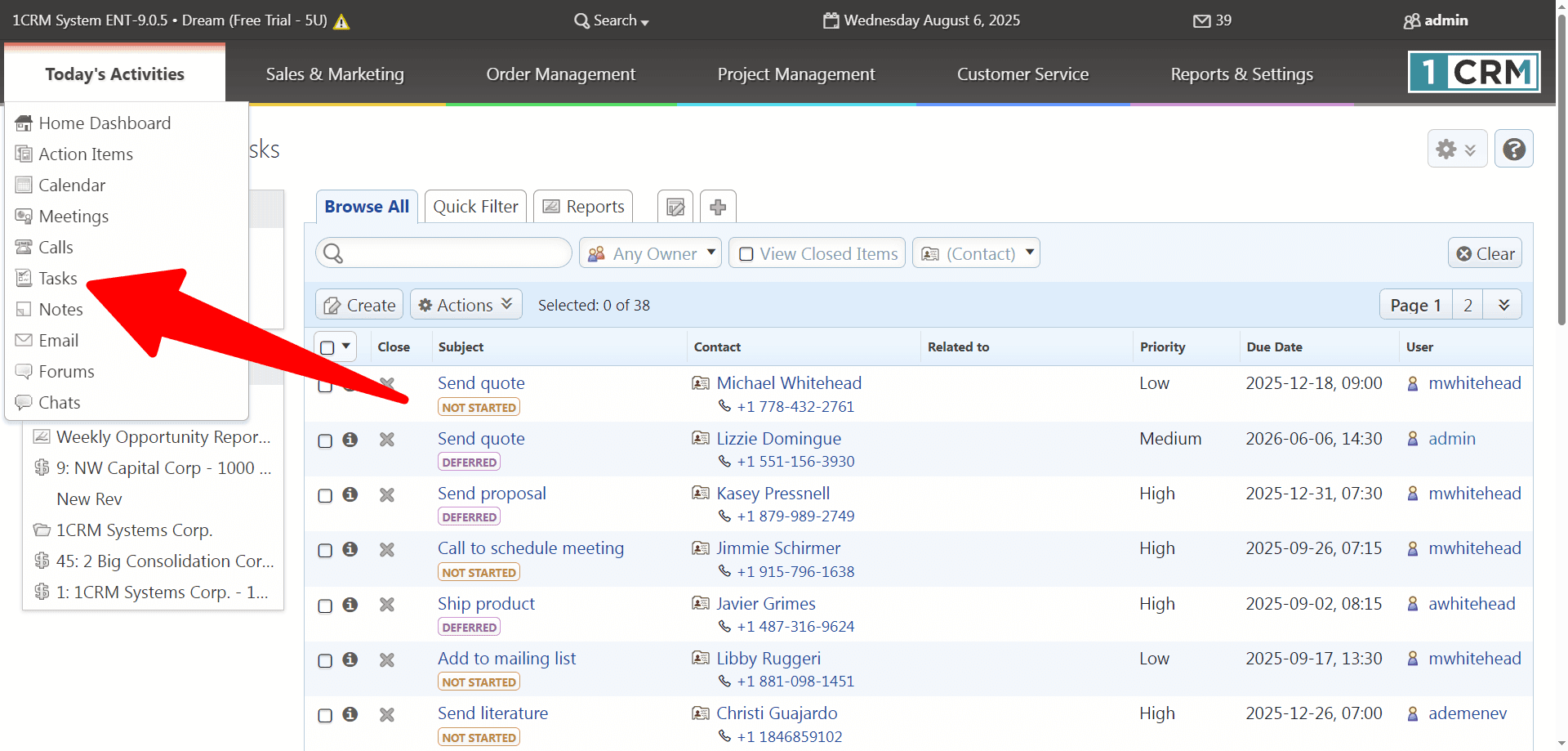Click info icon for Lizzie Domingue task
The height and width of the screenshot is (751, 1568).
(350, 440)
